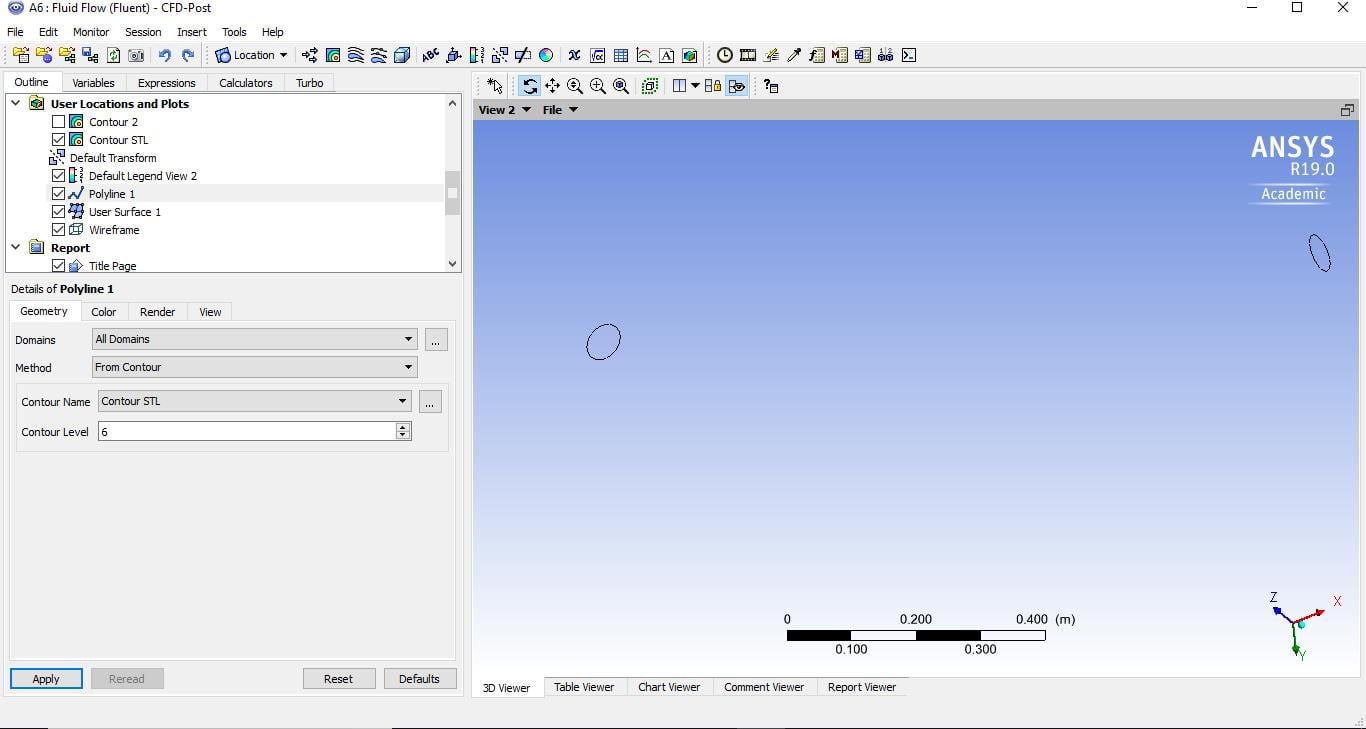Screen dimensions: 1366x729
Task: Enable the Contour 2 checkbox
Action: tap(58, 122)
